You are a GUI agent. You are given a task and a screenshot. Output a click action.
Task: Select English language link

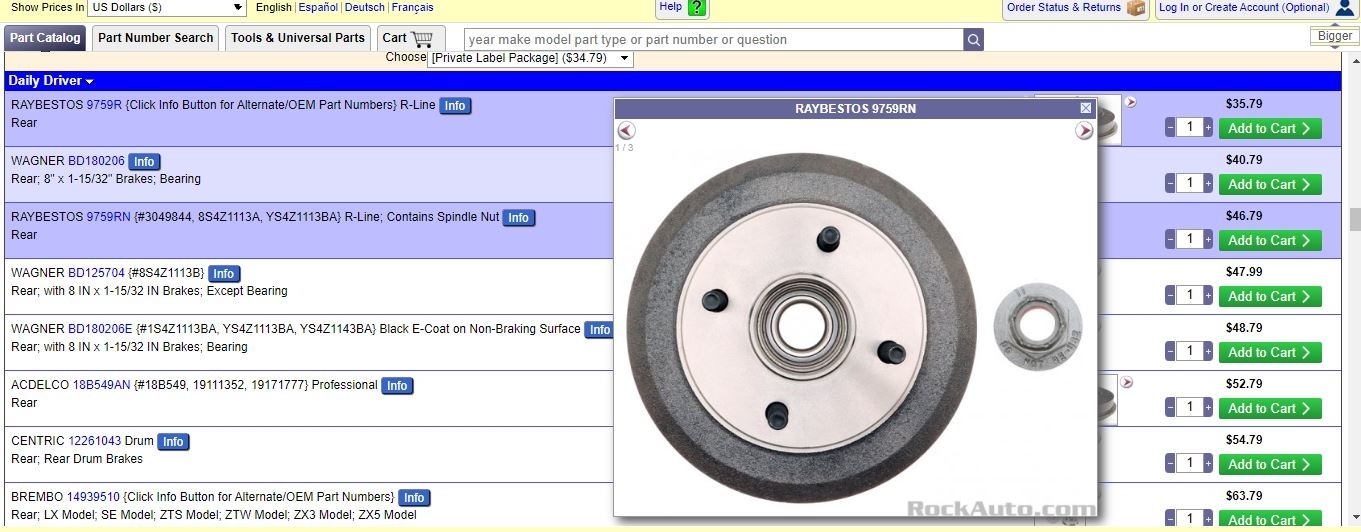[274, 7]
